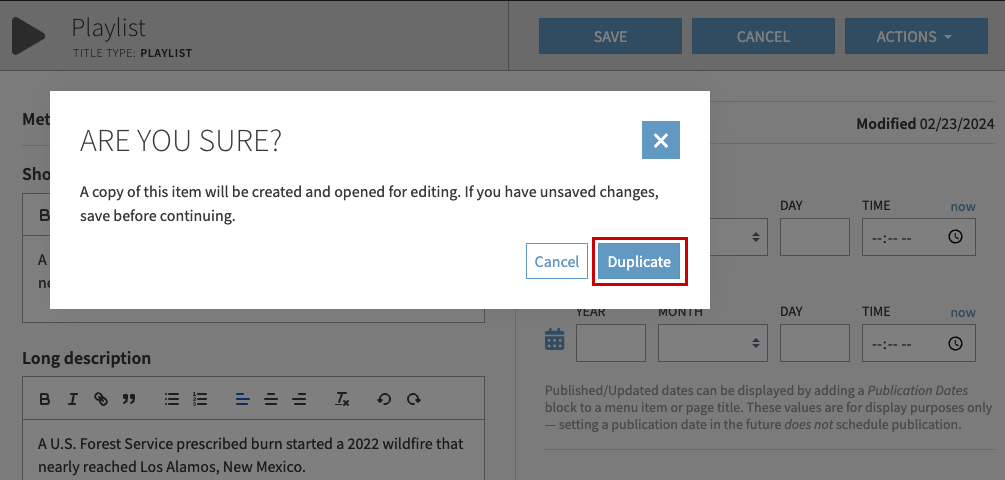Close the Are You Sure dialog

(660, 141)
